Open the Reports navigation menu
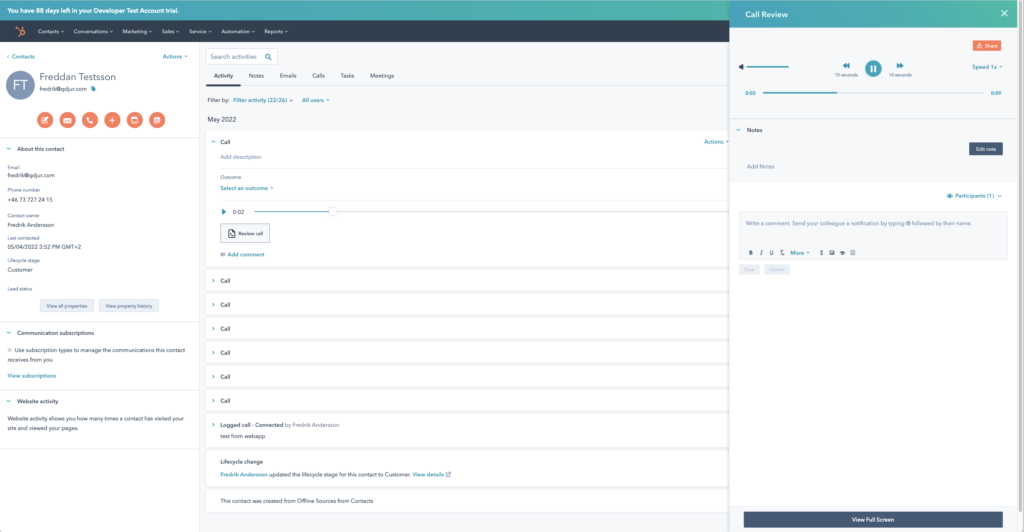Image resolution: width=1024 pixels, height=532 pixels. tap(276, 31)
